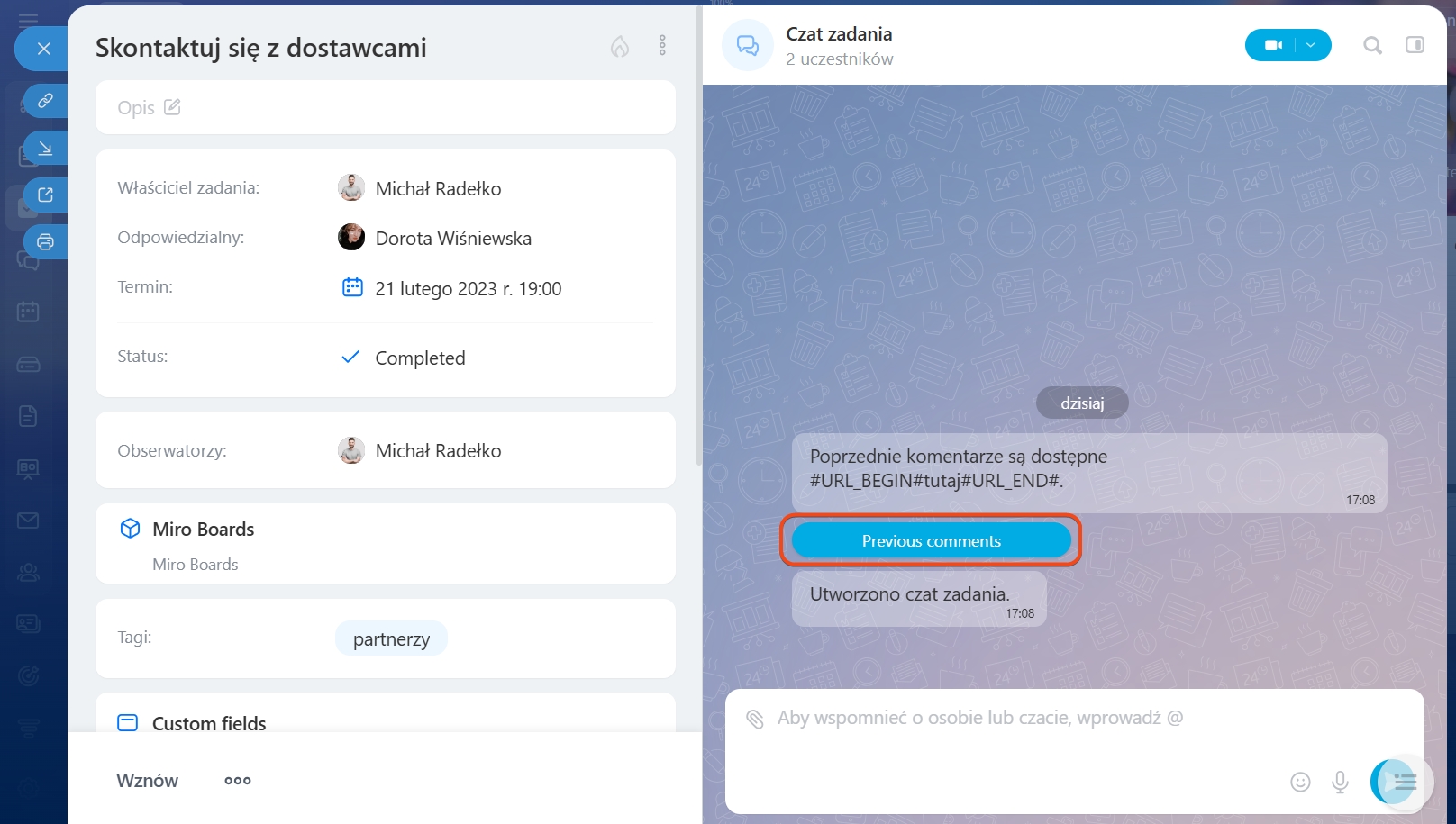Screen dimensions: 1456x824
Task: Attach a file with the paperclip icon
Action: coord(755,719)
